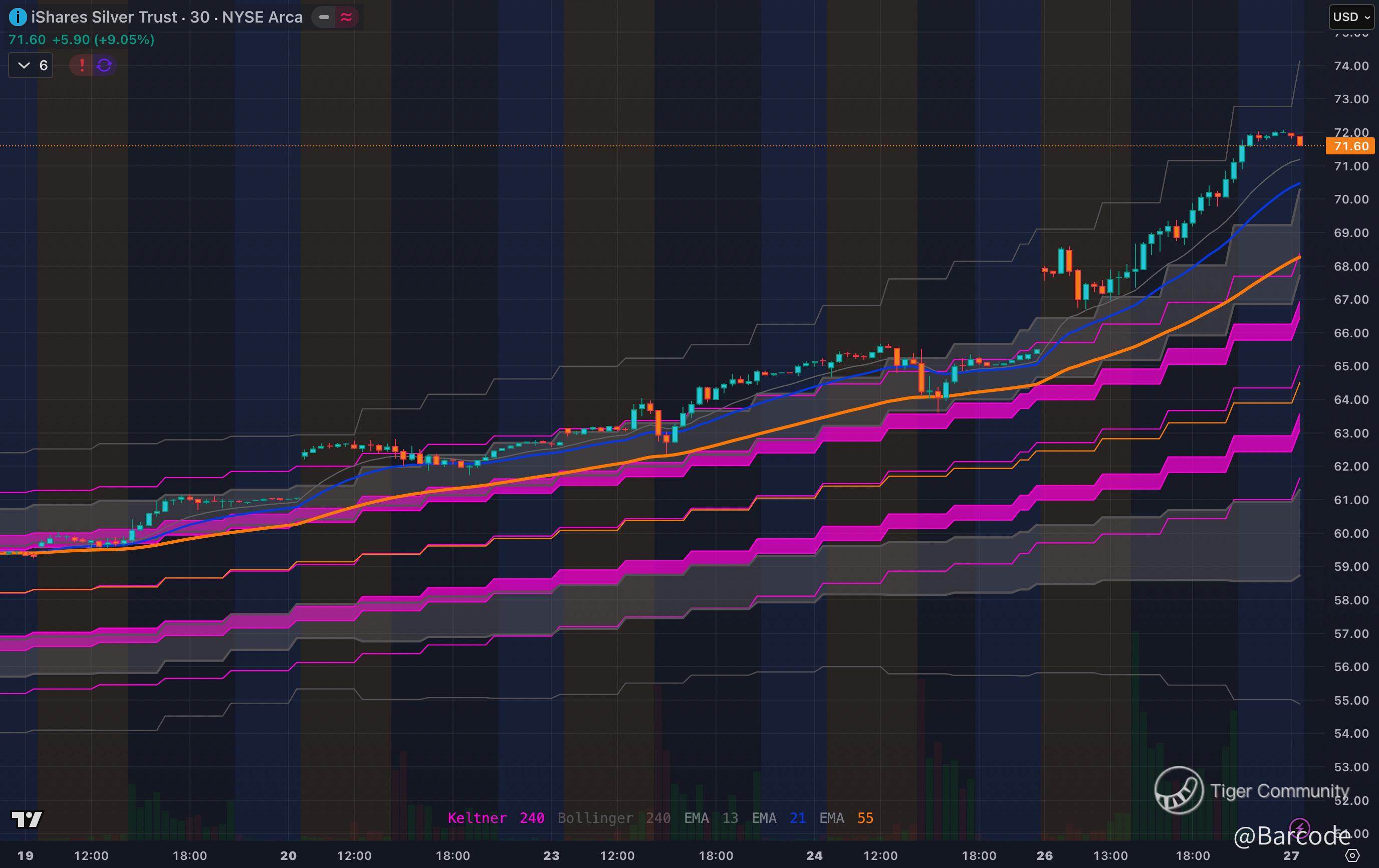Toggle the grey dash status pill
This screenshot has width=1379, height=868.
coord(324,17)
